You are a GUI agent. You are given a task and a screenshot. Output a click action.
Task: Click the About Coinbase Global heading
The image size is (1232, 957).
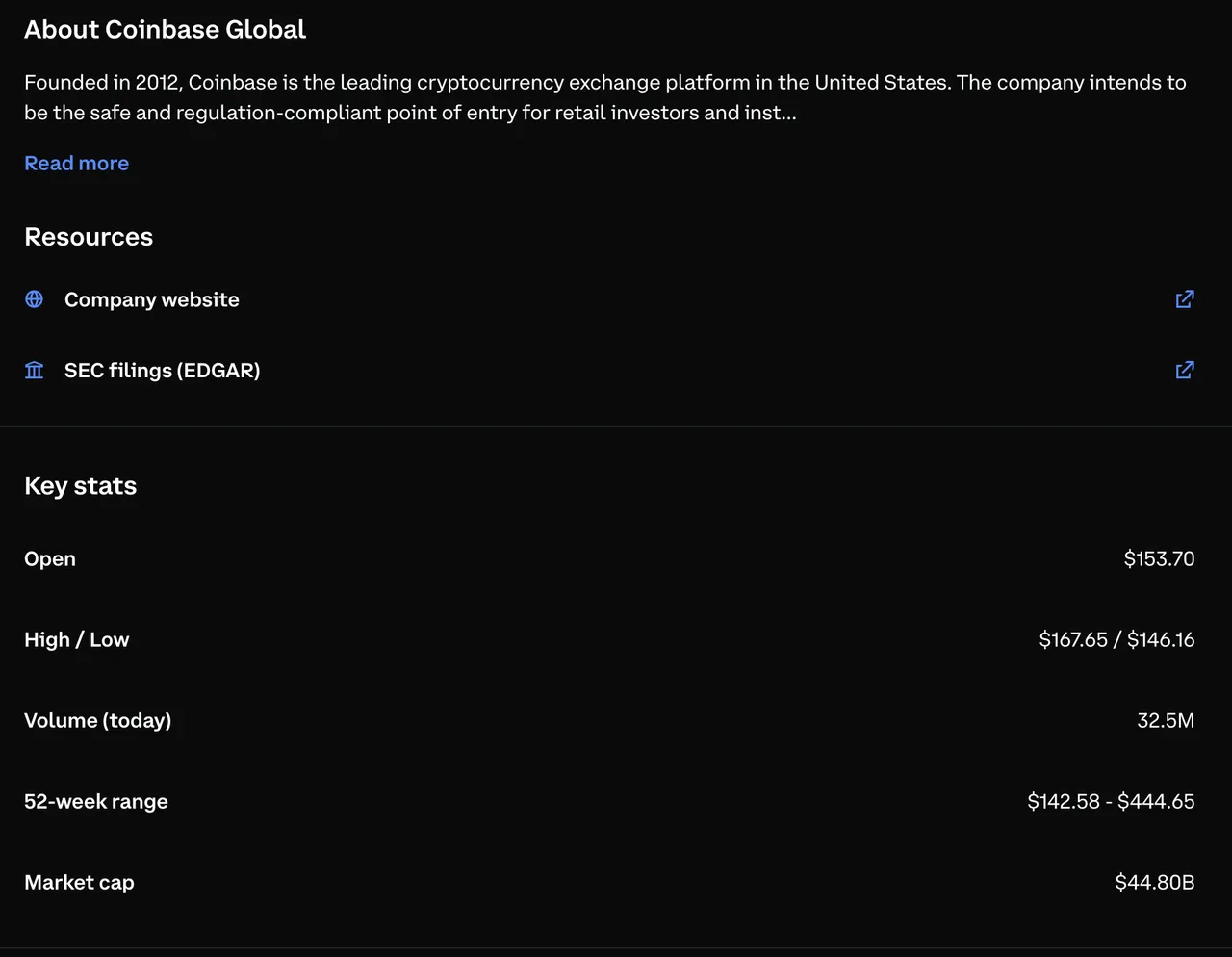point(165,29)
